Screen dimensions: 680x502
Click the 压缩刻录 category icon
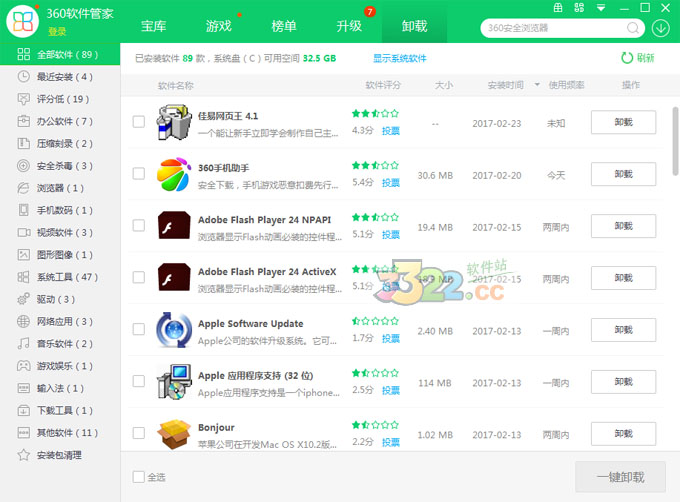click(x=23, y=143)
